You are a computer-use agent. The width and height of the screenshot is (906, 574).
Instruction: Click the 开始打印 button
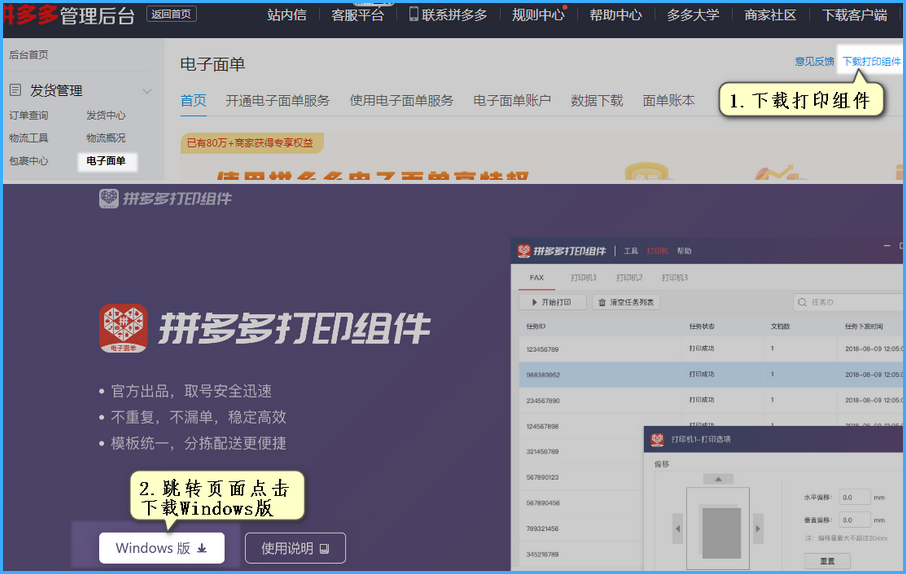click(552, 302)
